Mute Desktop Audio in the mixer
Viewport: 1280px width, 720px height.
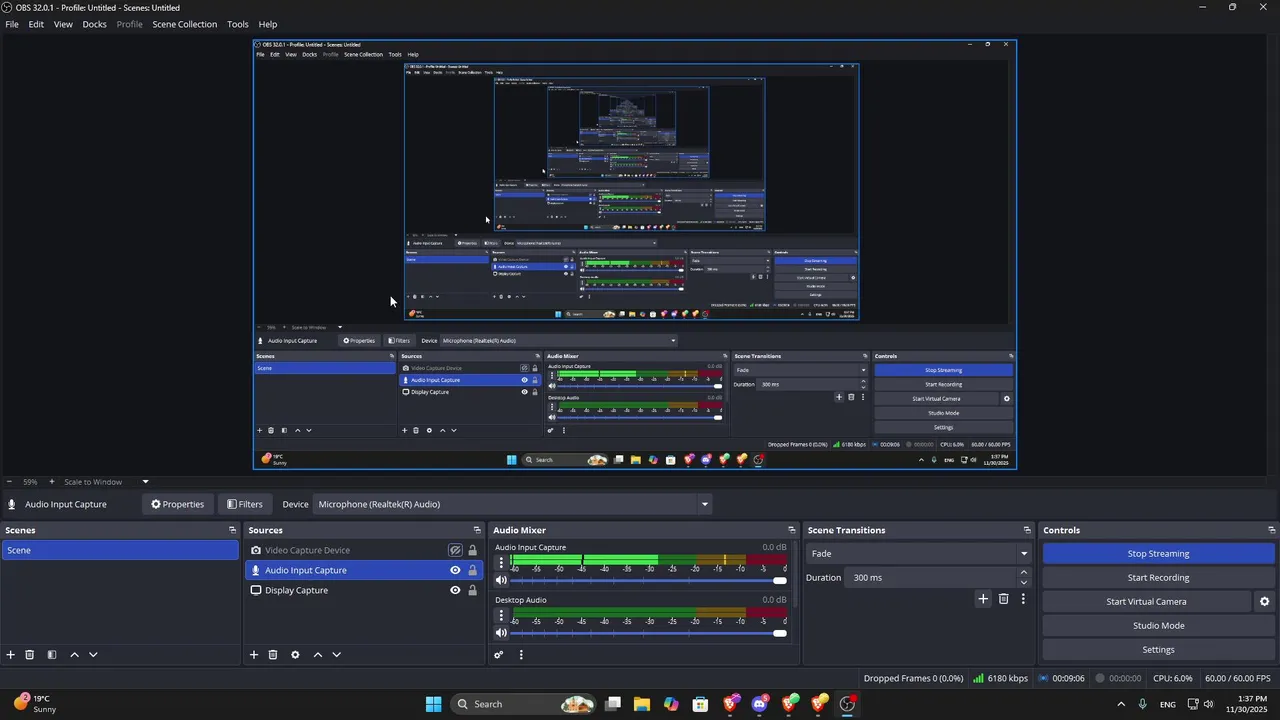point(502,633)
